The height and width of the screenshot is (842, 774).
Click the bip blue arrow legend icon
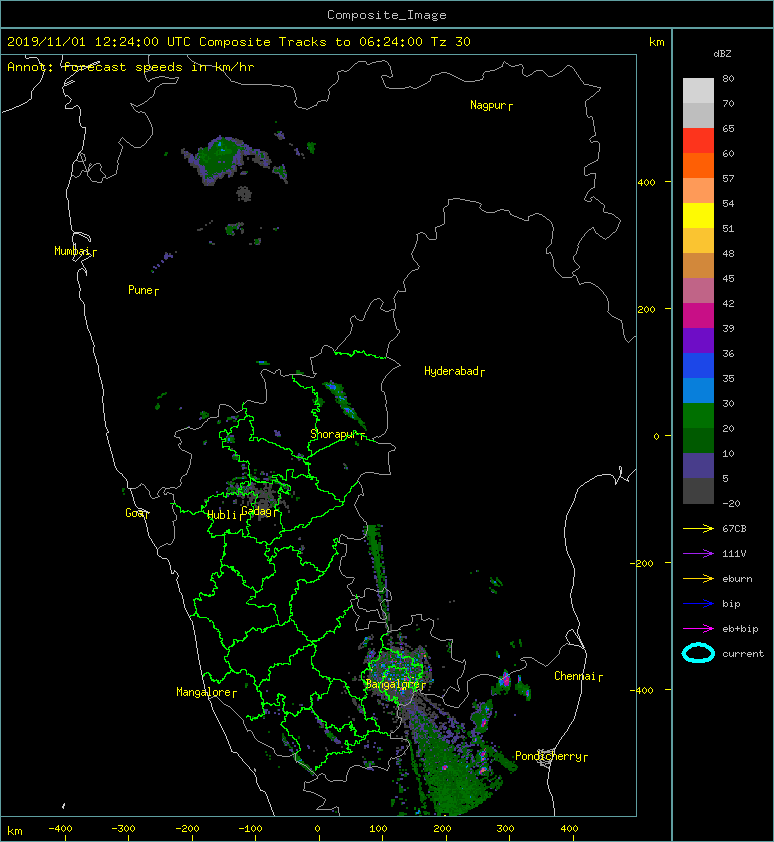tap(698, 604)
